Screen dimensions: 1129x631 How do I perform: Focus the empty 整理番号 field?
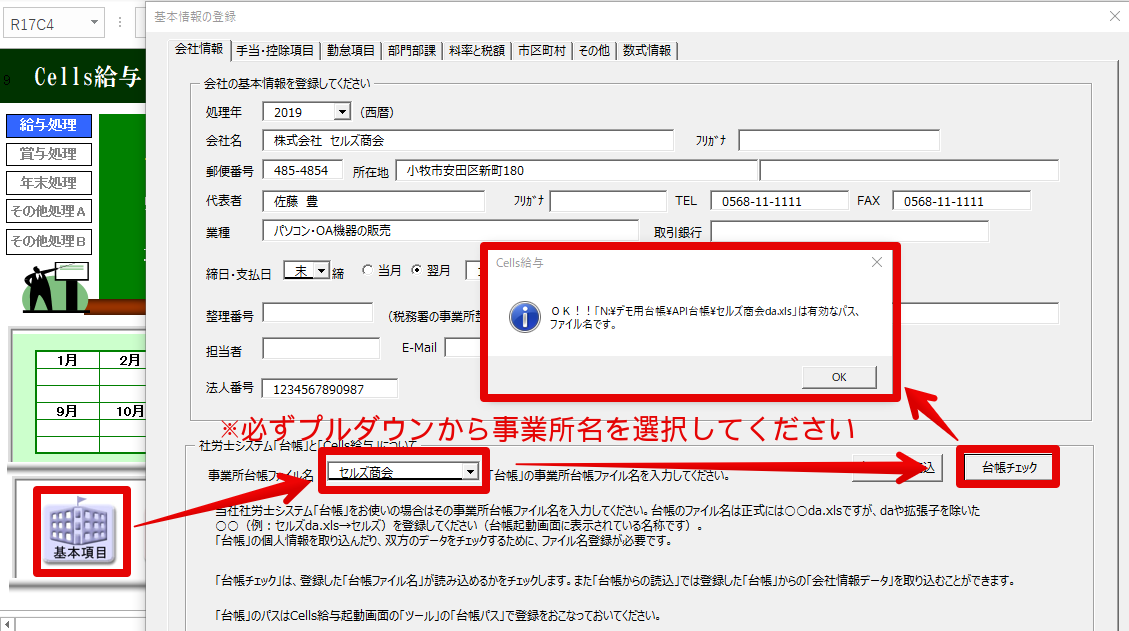click(x=318, y=313)
